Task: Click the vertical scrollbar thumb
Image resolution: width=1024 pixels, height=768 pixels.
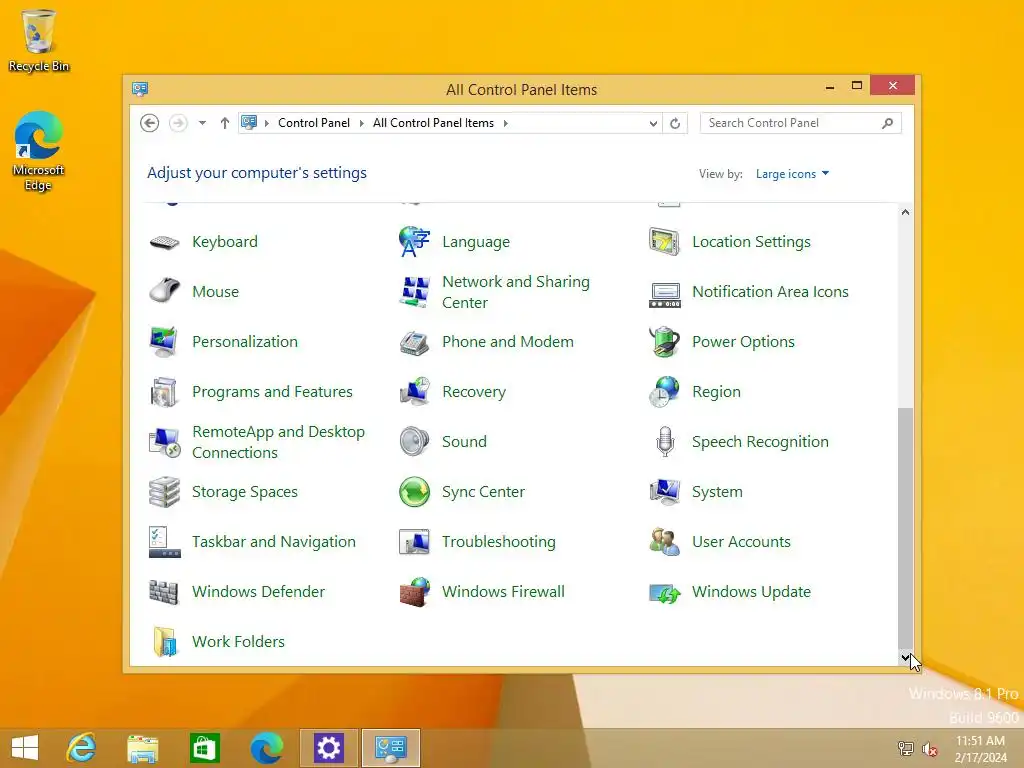Action: click(x=905, y=529)
